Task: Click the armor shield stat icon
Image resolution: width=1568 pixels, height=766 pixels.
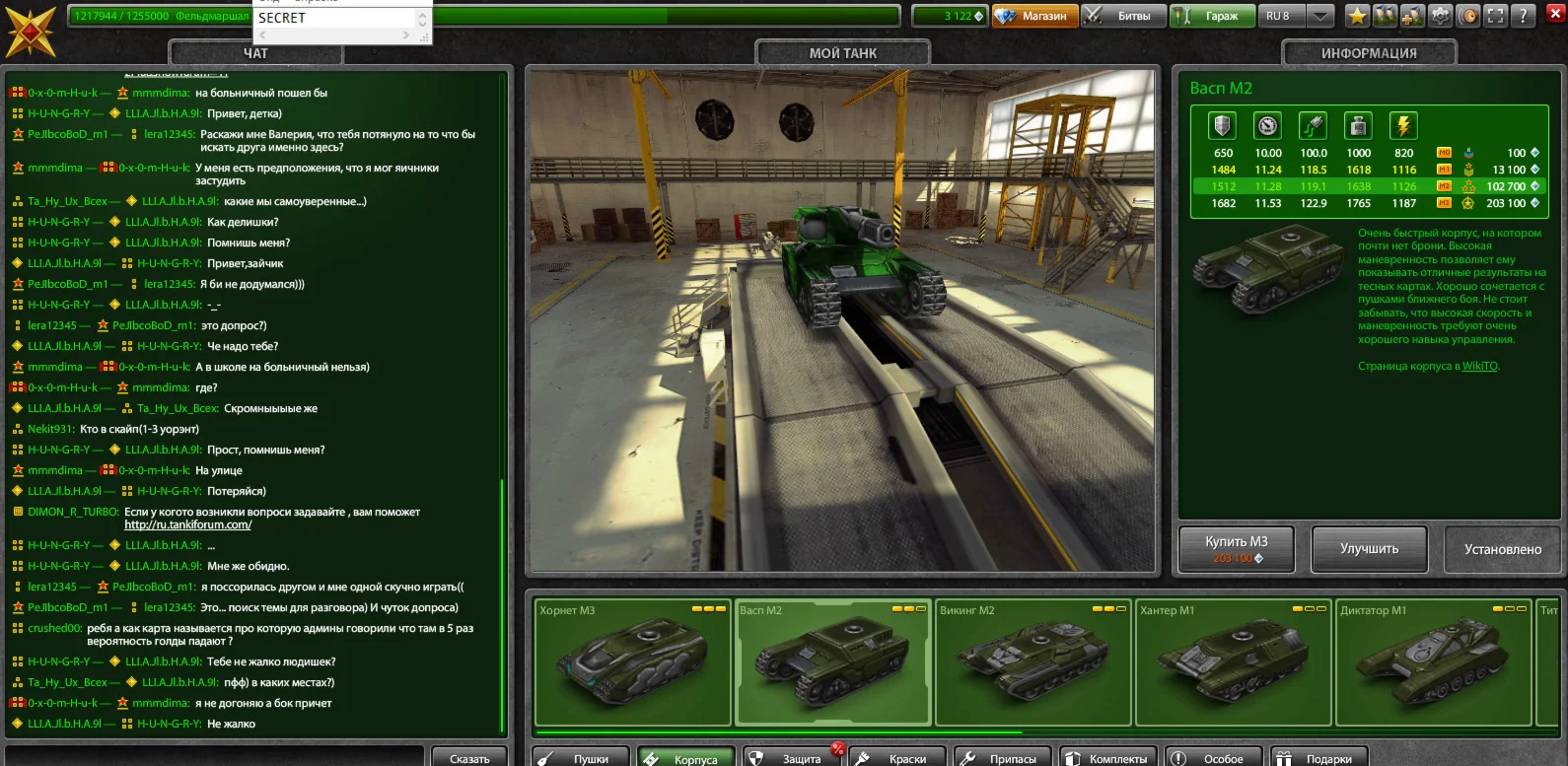Action: click(1223, 126)
